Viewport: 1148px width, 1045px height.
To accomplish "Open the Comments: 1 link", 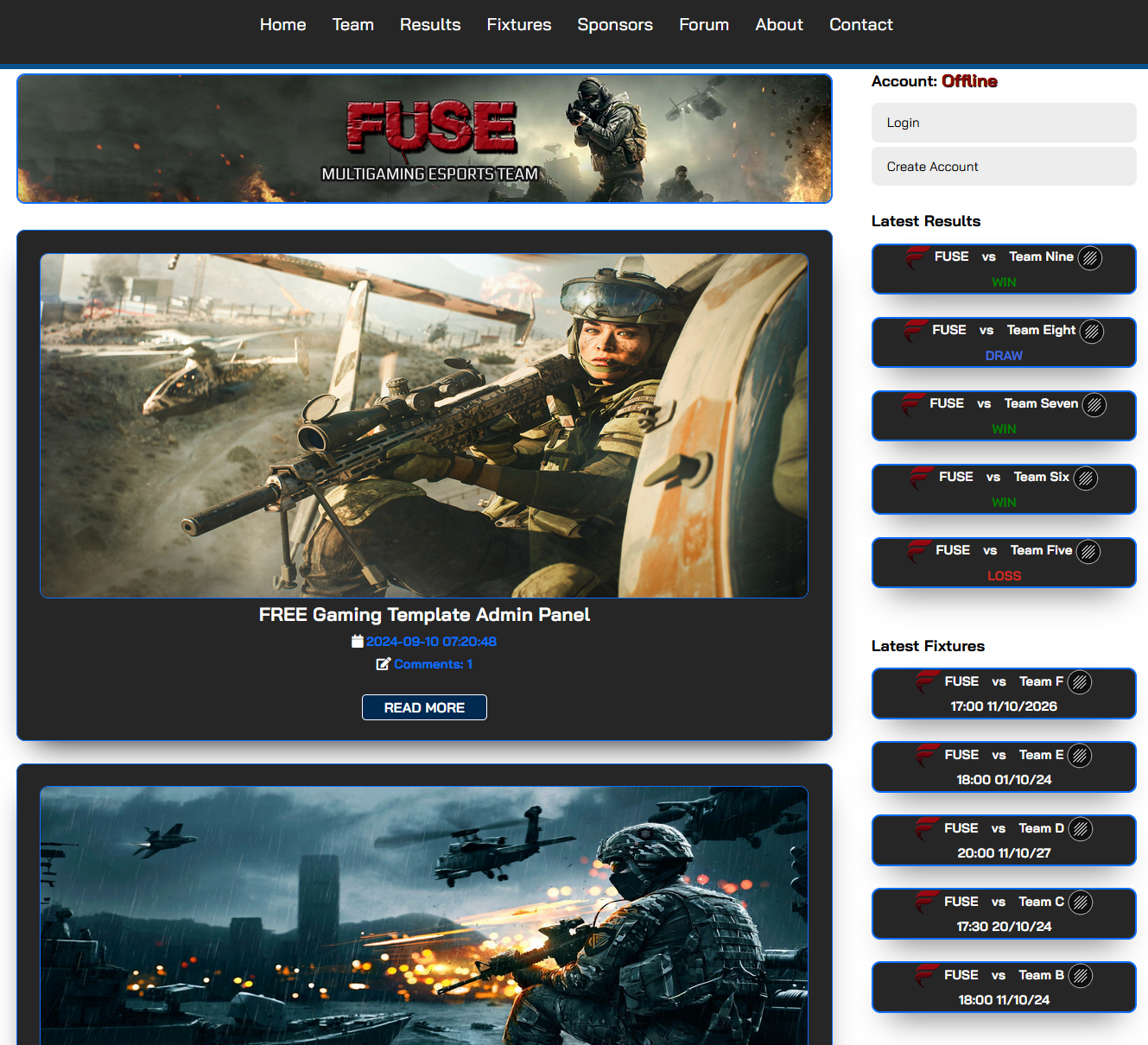I will tap(433, 664).
